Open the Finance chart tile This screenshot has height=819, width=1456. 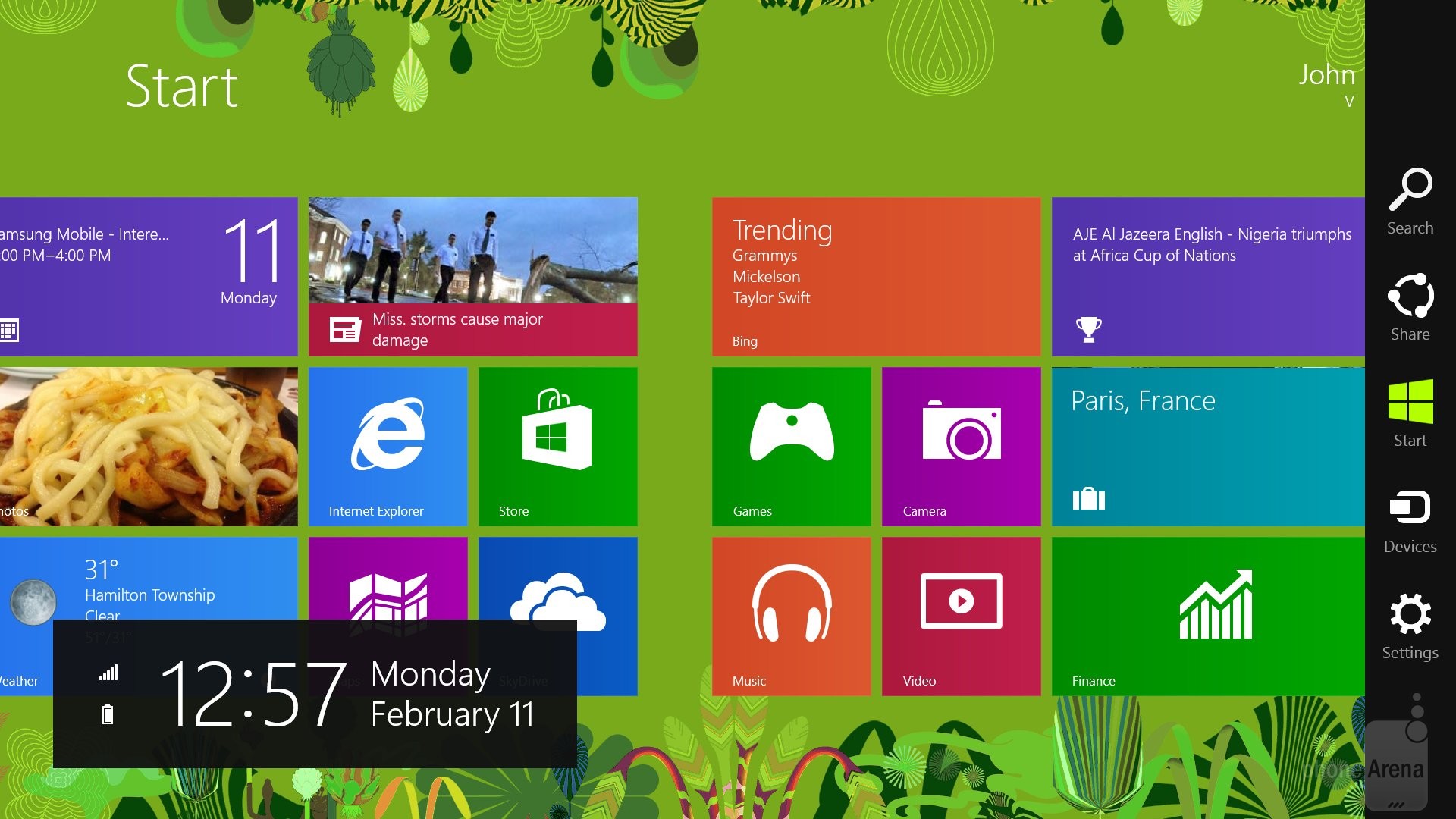[1208, 617]
